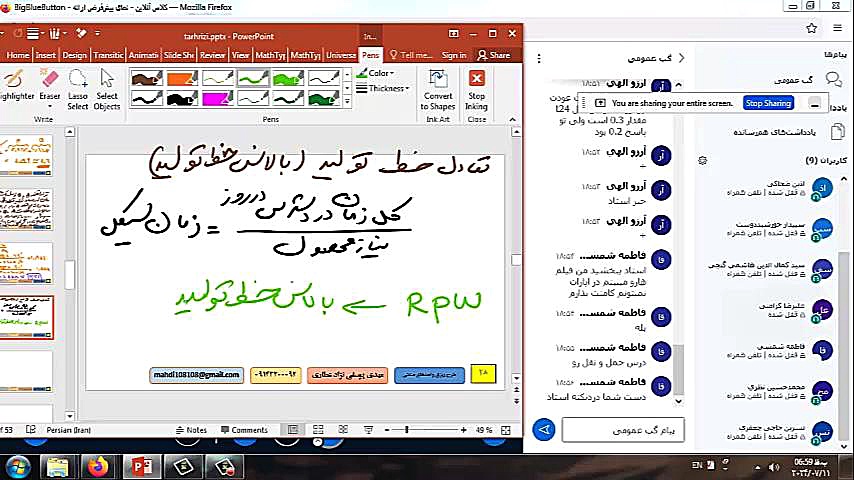
Task: Click Persian (Iran) language indicator
Action: [69, 430]
